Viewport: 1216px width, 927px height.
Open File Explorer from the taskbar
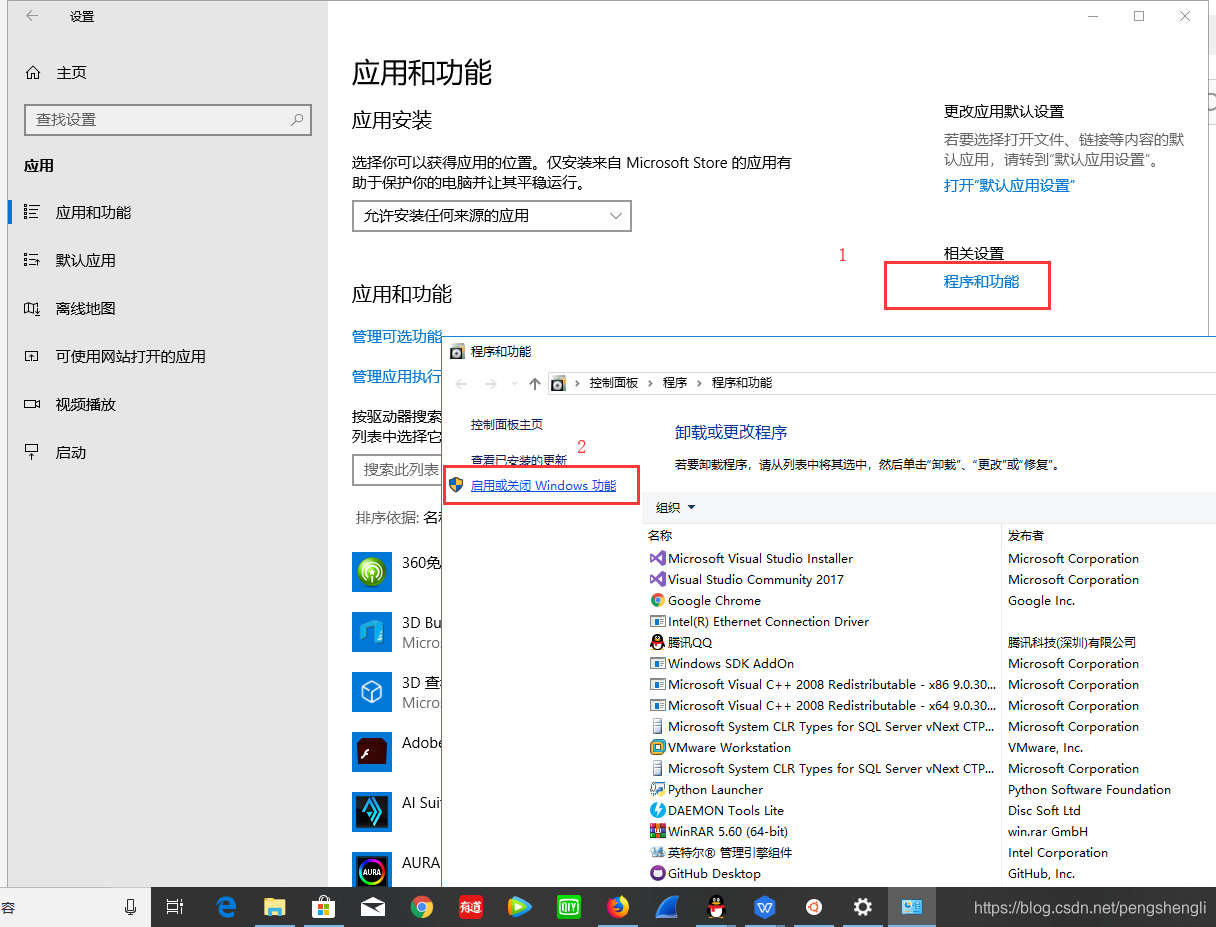pyautogui.click(x=275, y=907)
